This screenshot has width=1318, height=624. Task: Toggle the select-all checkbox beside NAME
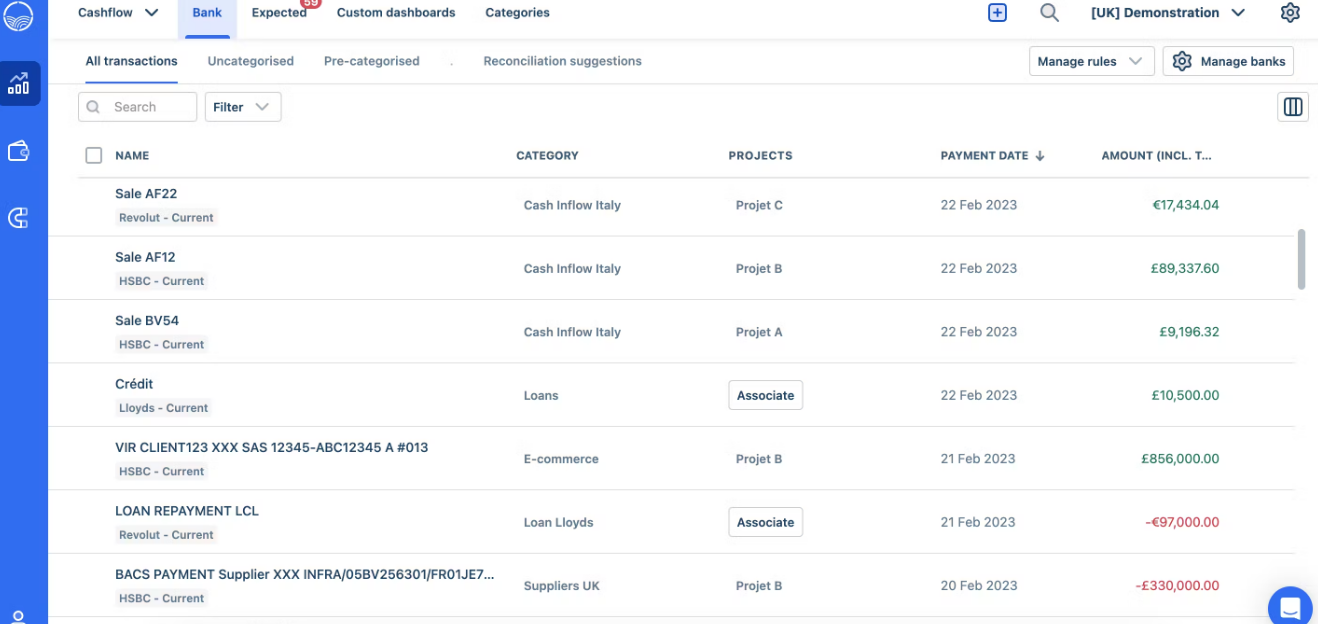coord(94,155)
